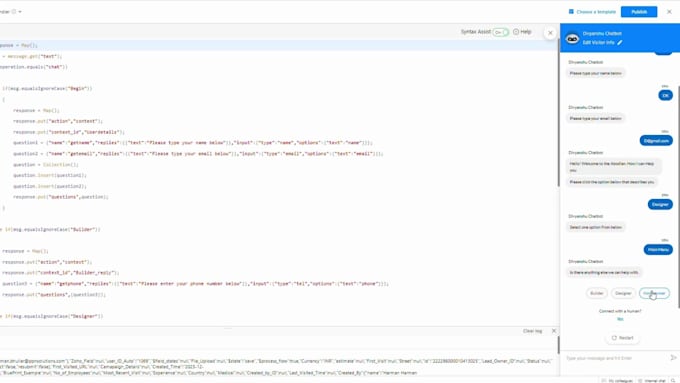Click the question1 getname code line
The width and height of the screenshot is (680, 383).
[193, 143]
